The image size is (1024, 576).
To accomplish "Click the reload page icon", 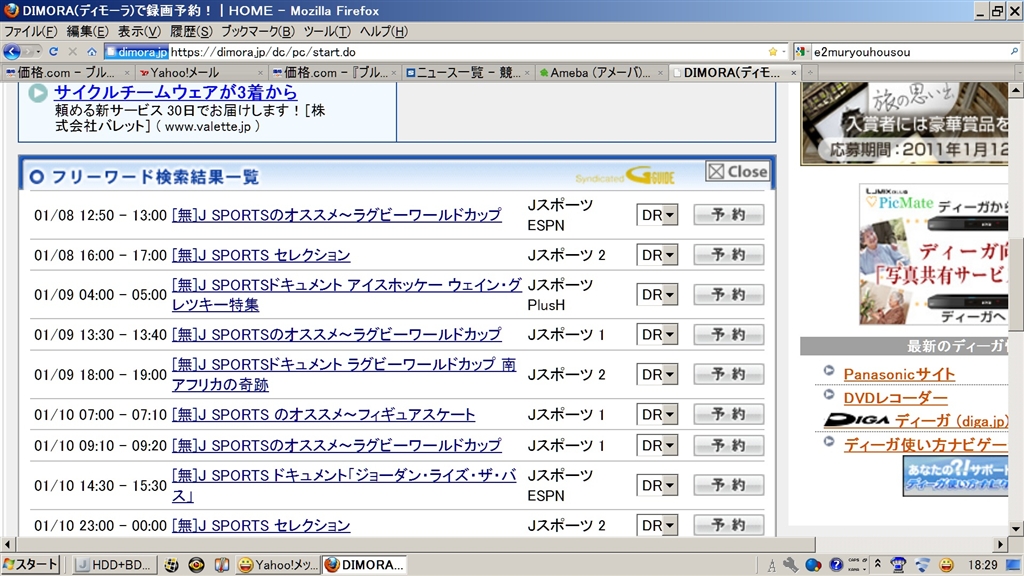I will coord(54,52).
